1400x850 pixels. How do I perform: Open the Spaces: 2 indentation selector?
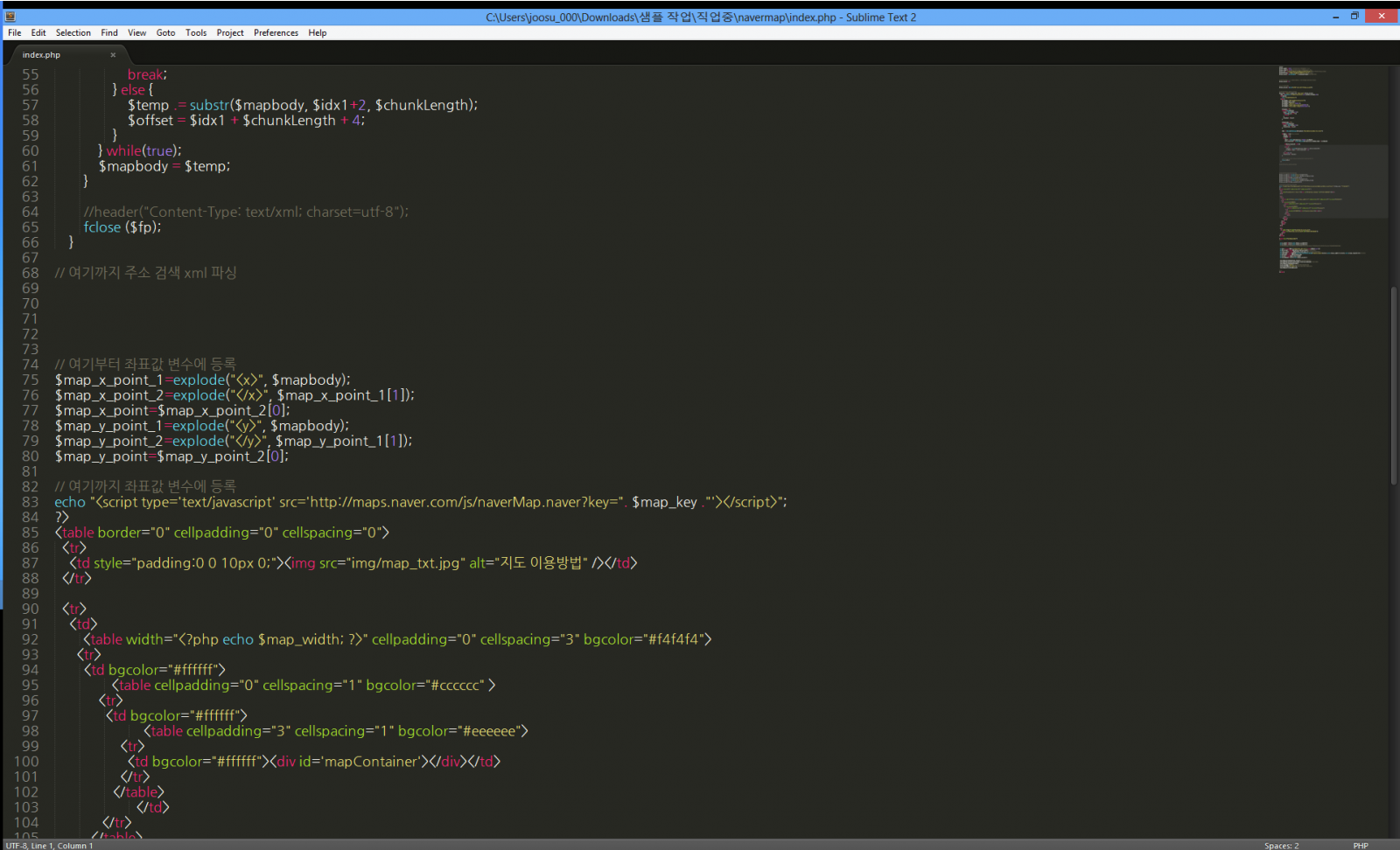(x=1281, y=845)
